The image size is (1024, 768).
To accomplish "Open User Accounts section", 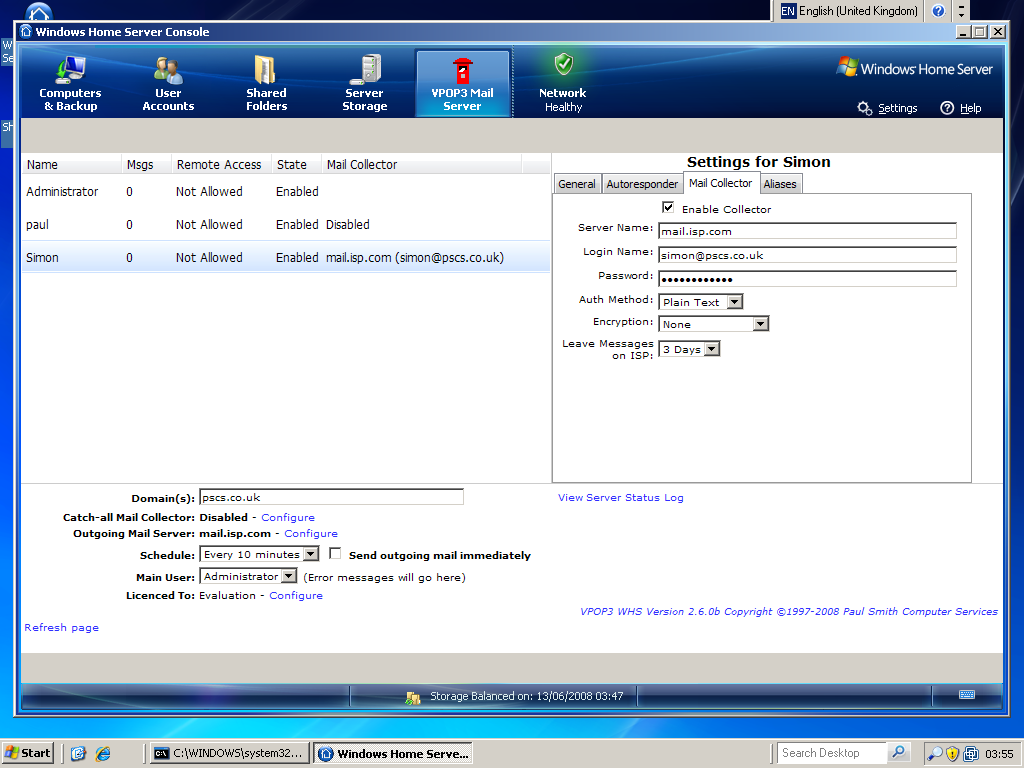I will [x=168, y=82].
